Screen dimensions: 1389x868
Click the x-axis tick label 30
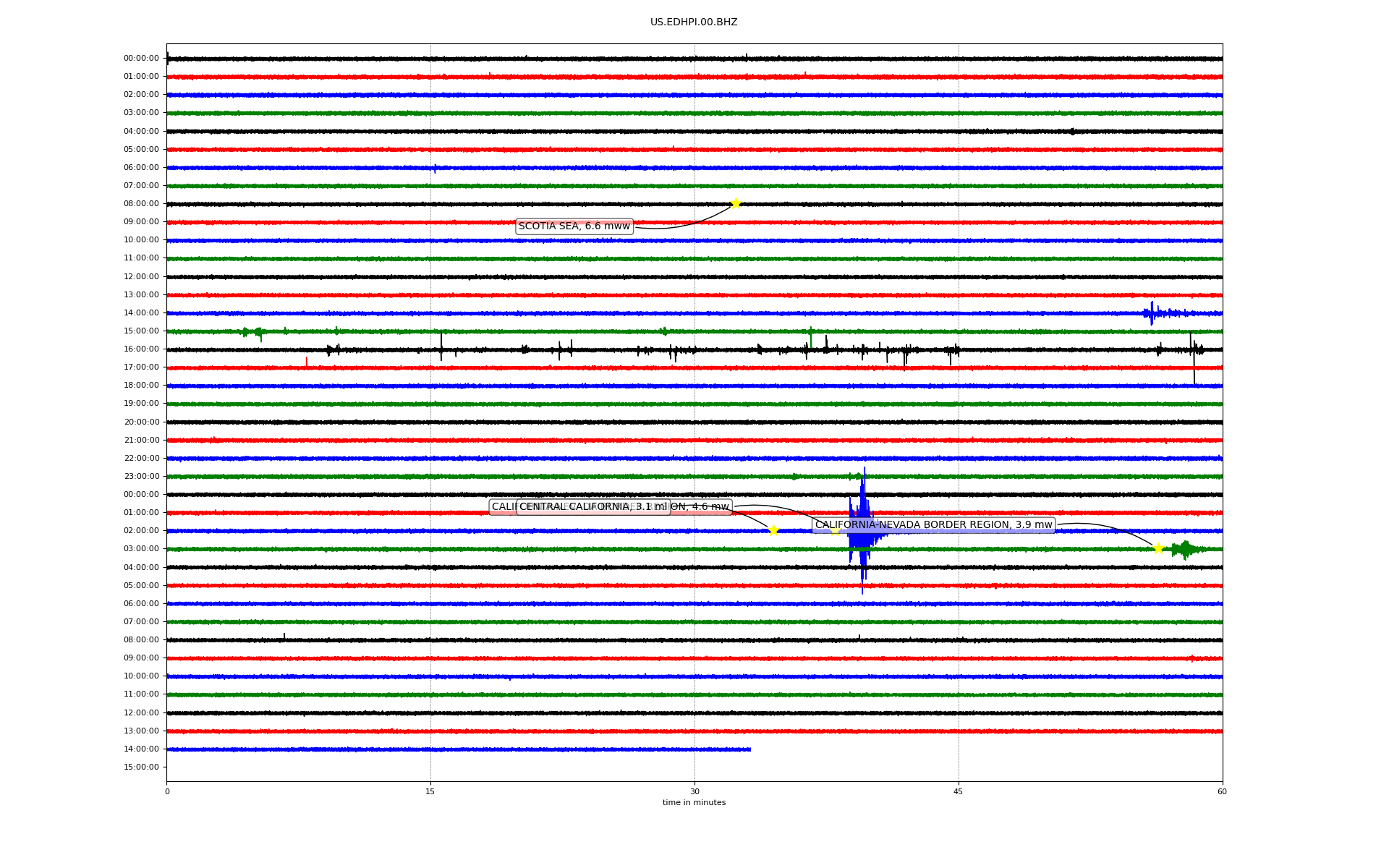click(694, 792)
